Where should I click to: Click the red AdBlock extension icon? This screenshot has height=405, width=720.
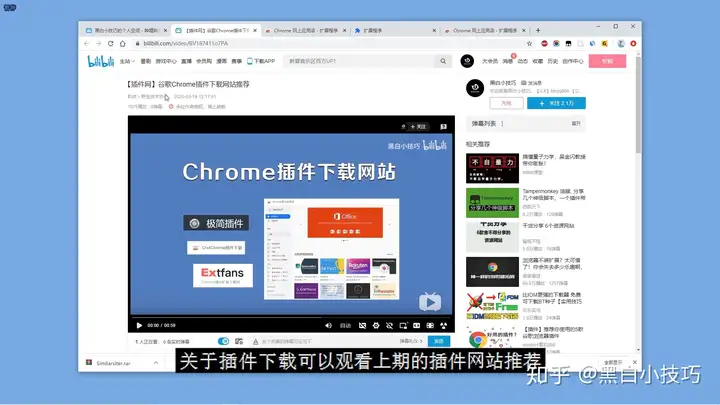click(x=544, y=44)
